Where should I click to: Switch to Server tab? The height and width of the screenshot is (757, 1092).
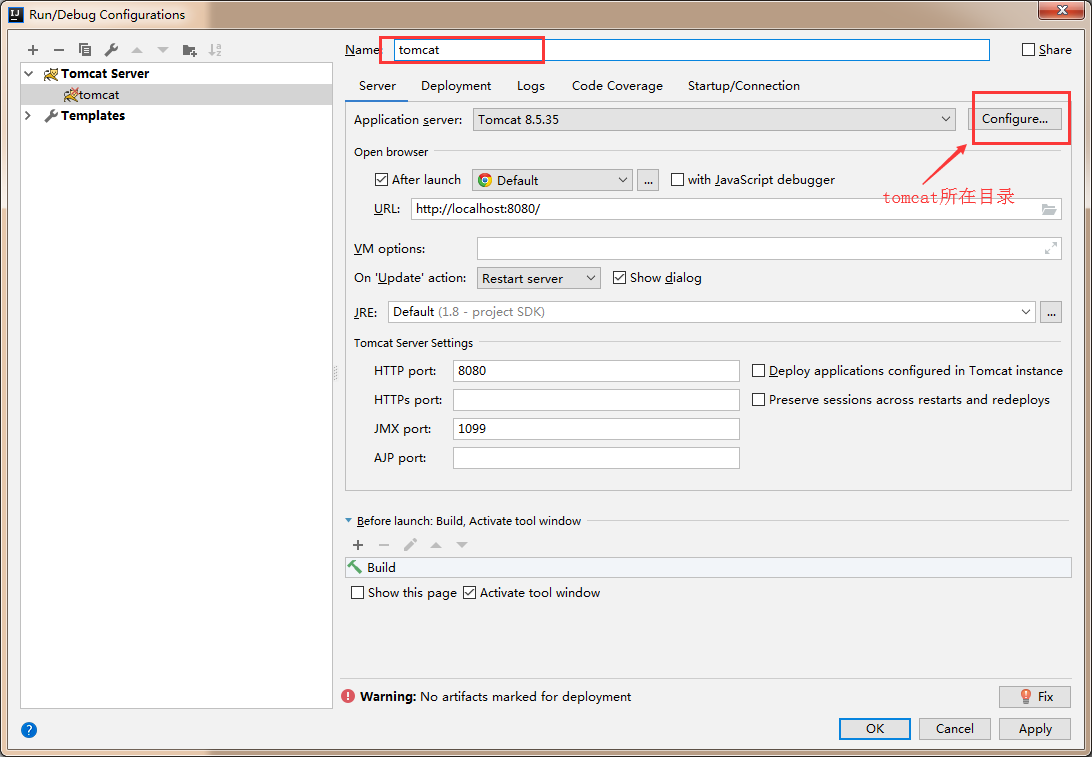377,86
